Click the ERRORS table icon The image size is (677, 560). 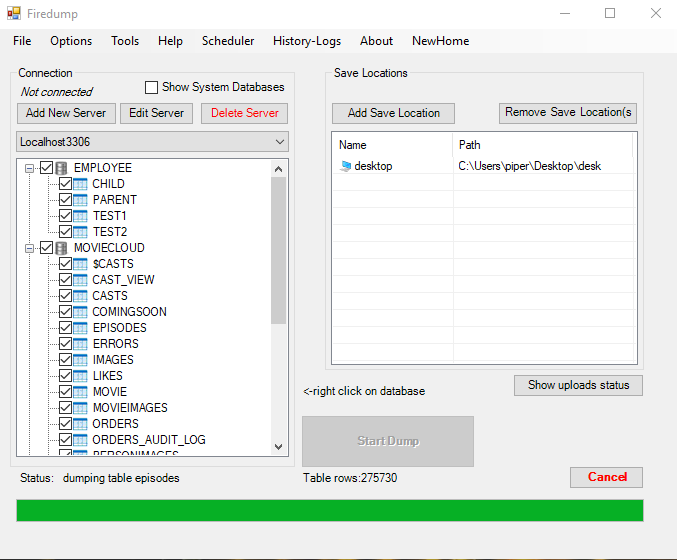coord(80,344)
